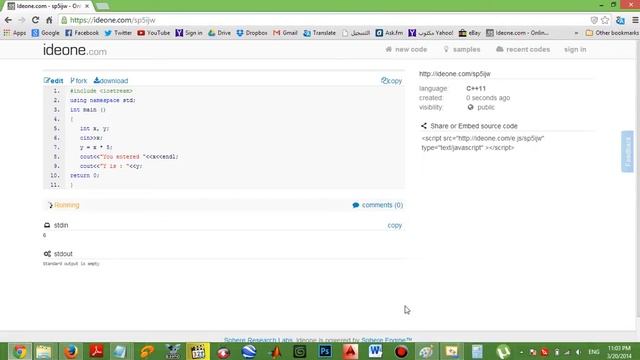Expand the hidden bookmarks overflow chevron
This screenshot has height=360, width=640.
coord(576,33)
